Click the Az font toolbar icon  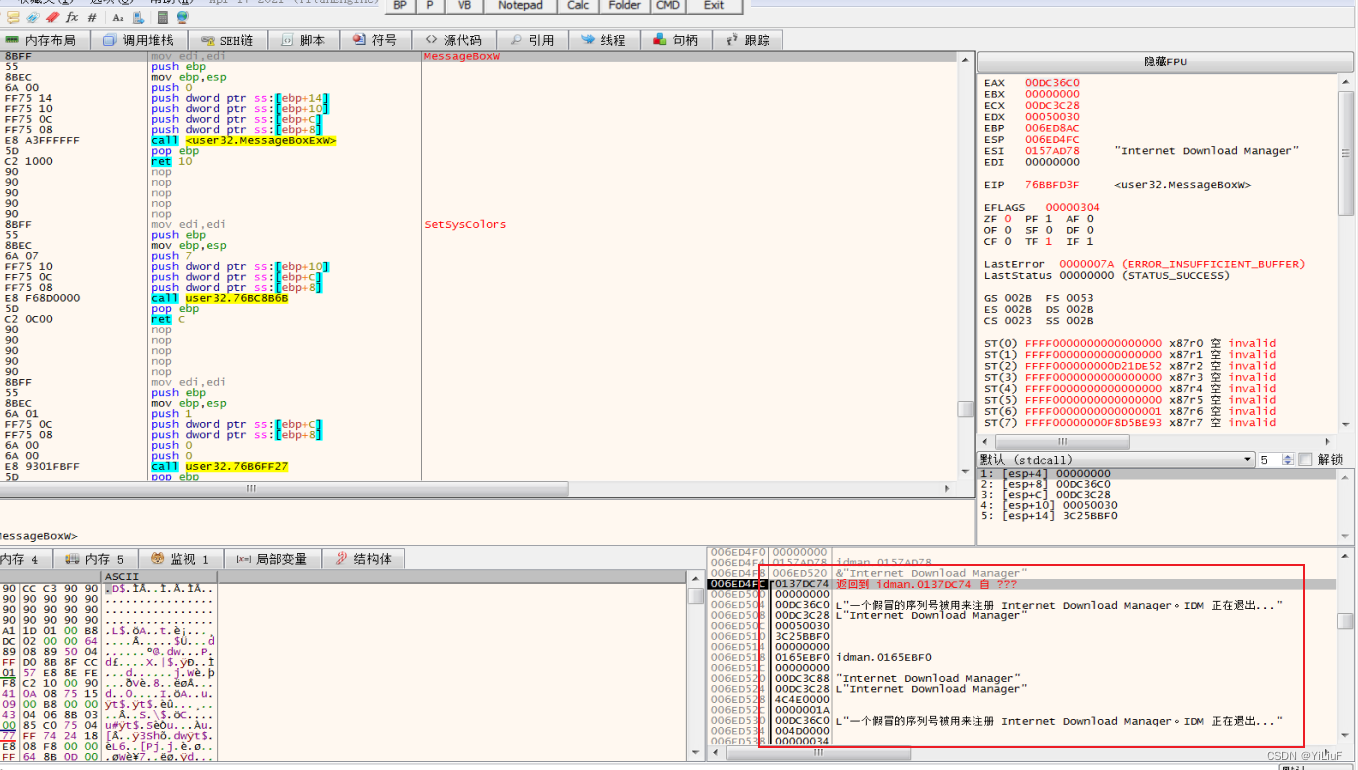(x=118, y=18)
